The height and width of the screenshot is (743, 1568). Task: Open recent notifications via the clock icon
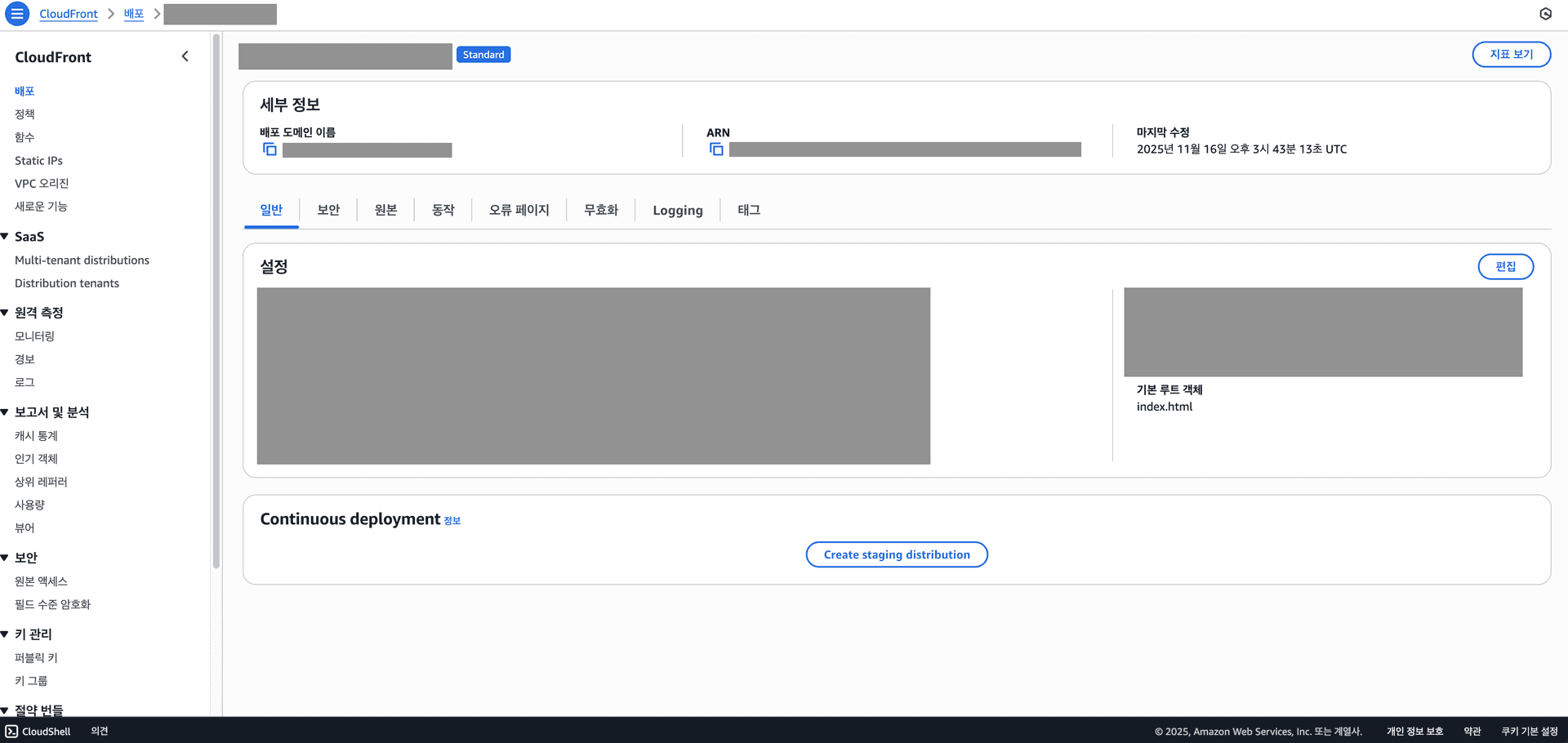pyautogui.click(x=1545, y=14)
